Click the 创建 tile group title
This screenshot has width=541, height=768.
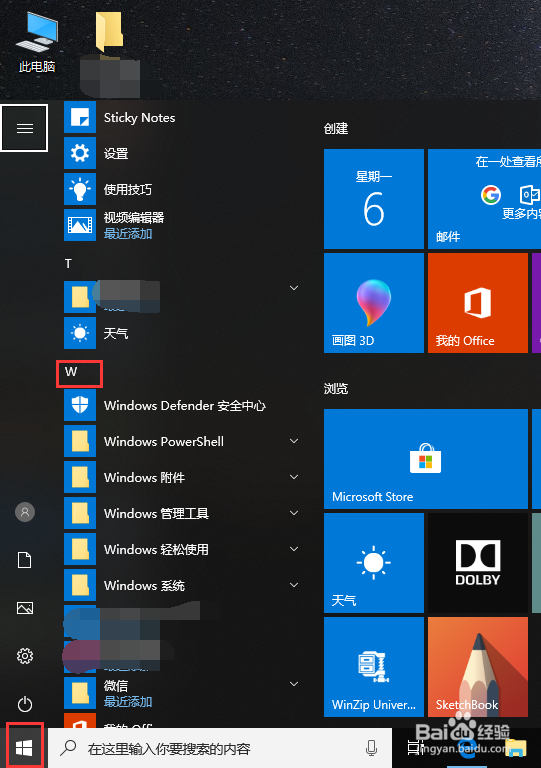(336, 129)
